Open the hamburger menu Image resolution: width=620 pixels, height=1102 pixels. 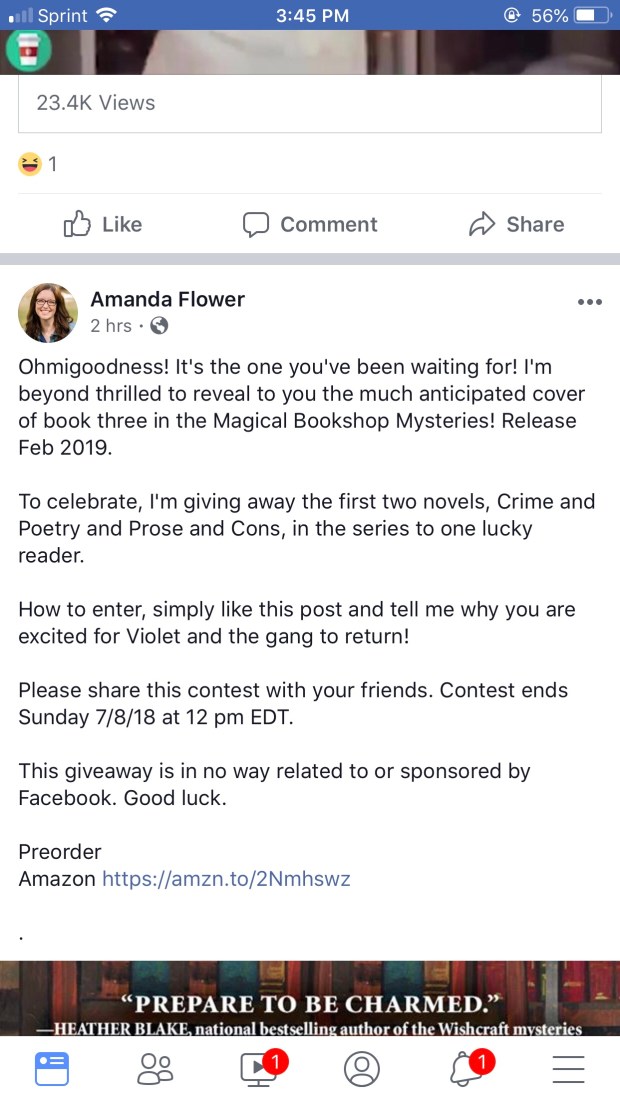point(569,1068)
